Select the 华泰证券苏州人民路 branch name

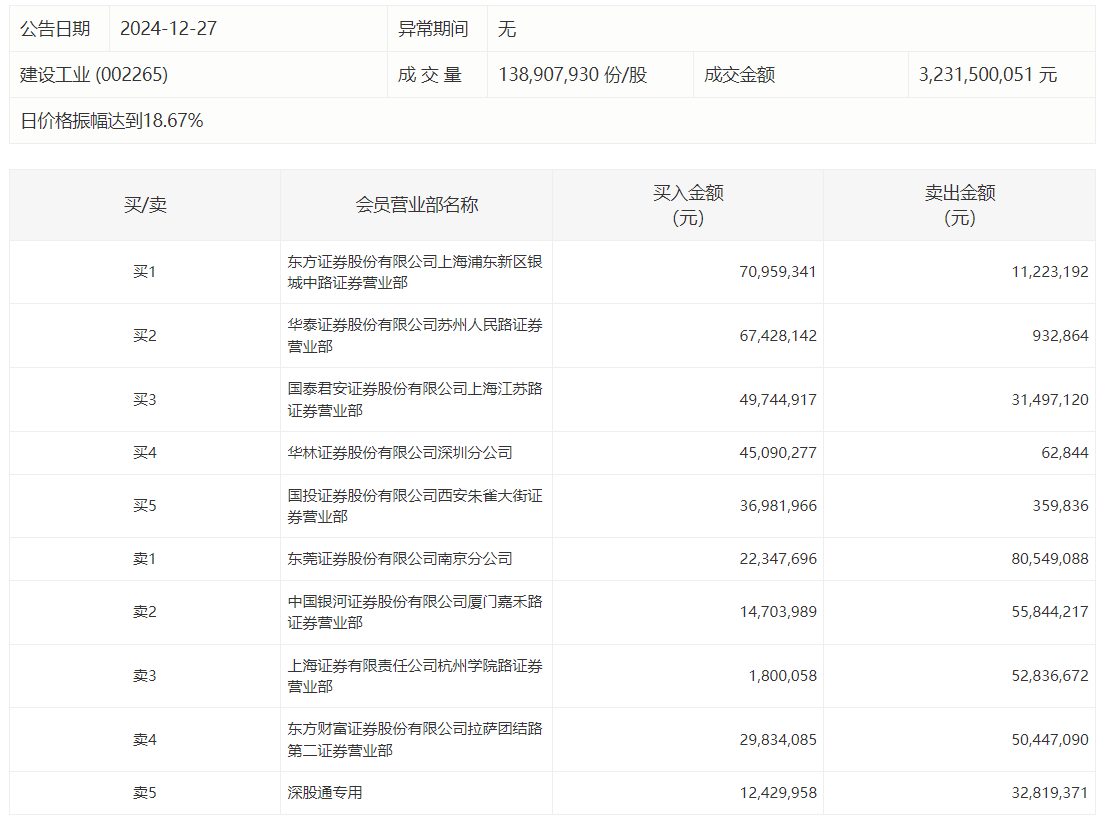(x=415, y=336)
